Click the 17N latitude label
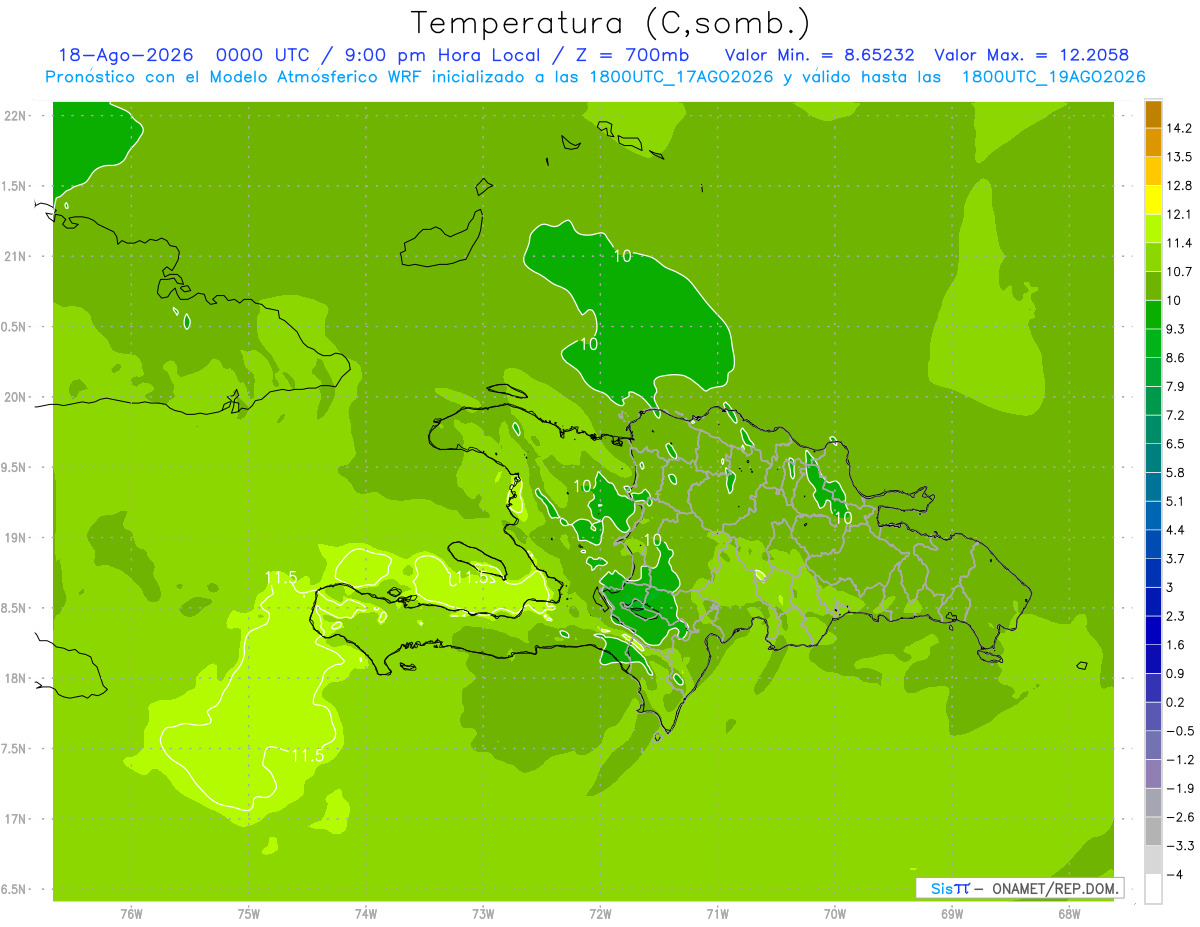1200x927 pixels. (x=16, y=819)
